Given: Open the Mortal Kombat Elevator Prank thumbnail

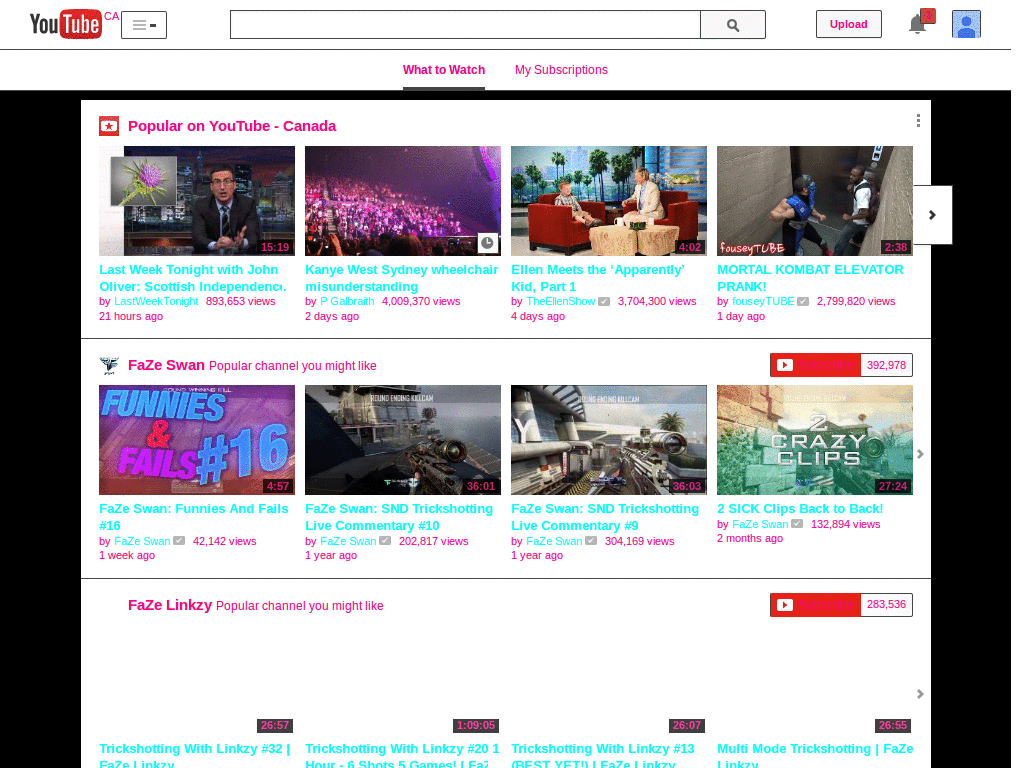Looking at the screenshot, I should pos(814,200).
